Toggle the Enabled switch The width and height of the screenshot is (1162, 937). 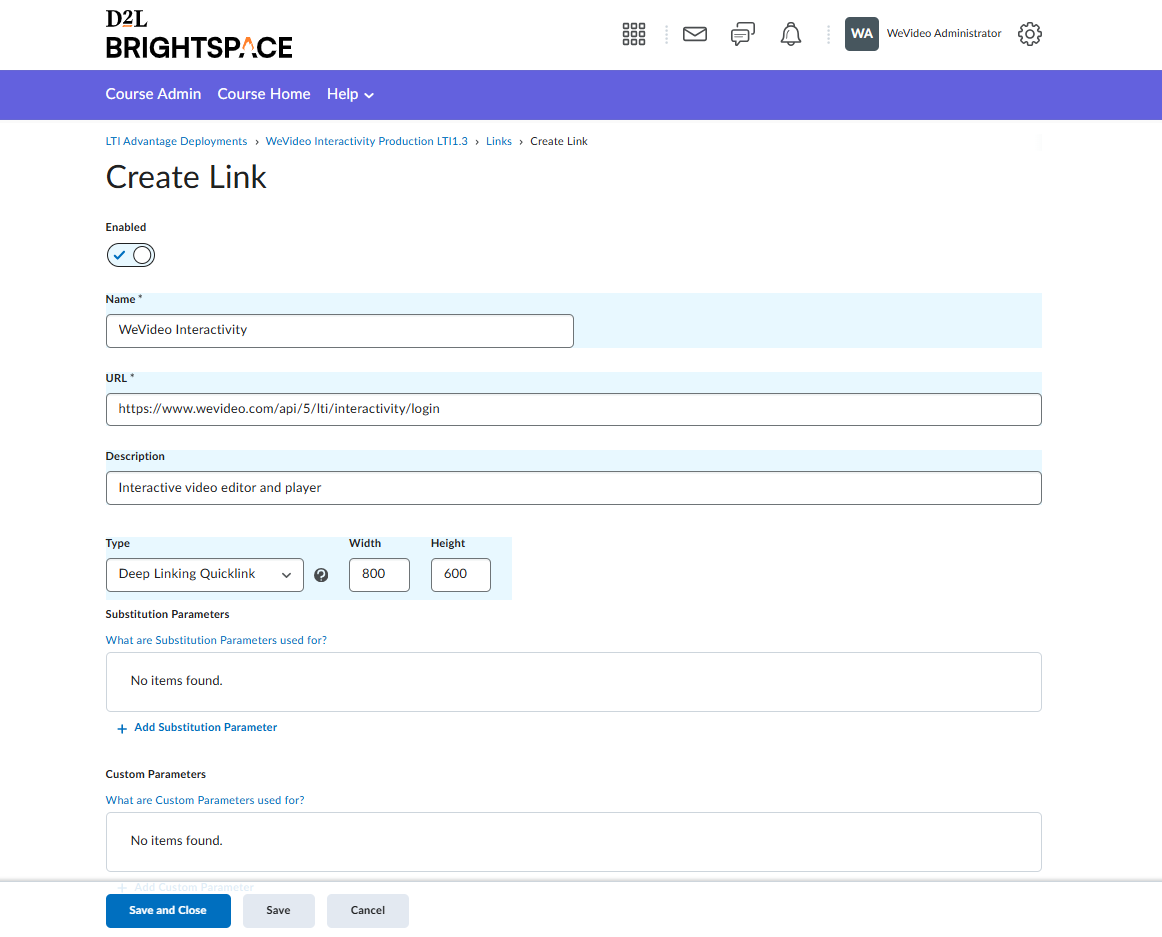tap(130, 255)
